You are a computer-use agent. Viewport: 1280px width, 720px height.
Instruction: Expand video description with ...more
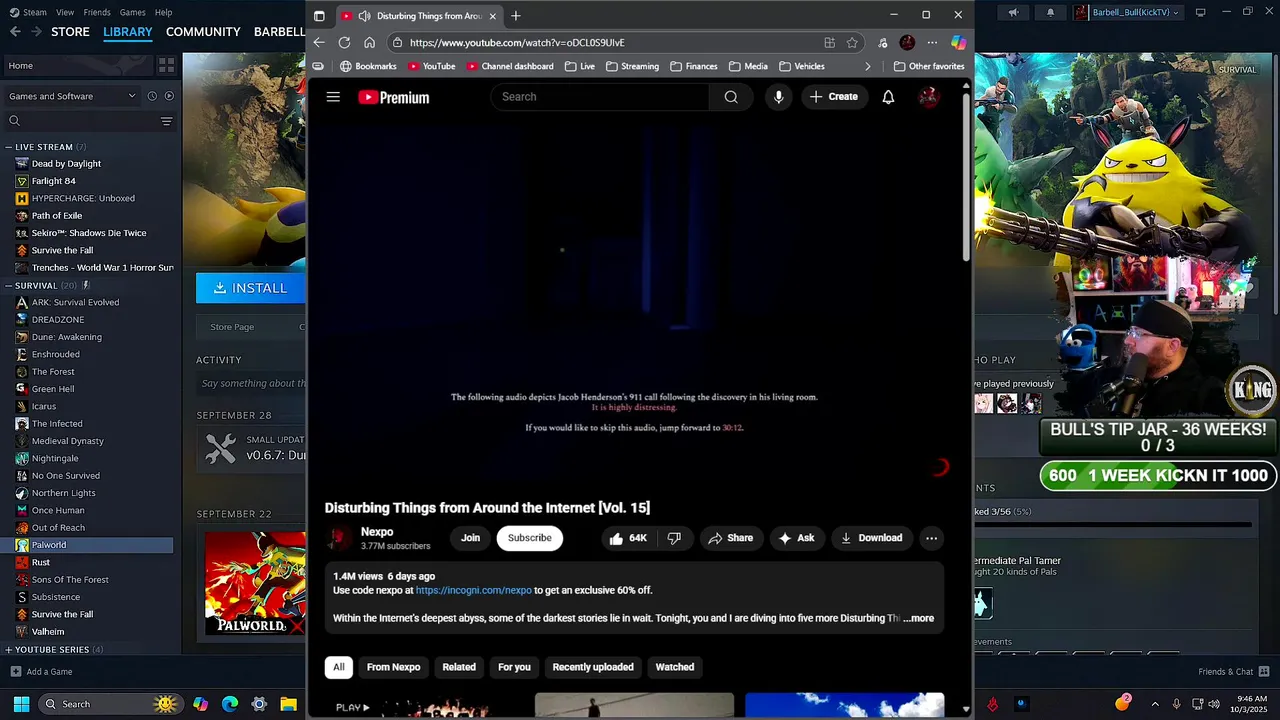918,618
